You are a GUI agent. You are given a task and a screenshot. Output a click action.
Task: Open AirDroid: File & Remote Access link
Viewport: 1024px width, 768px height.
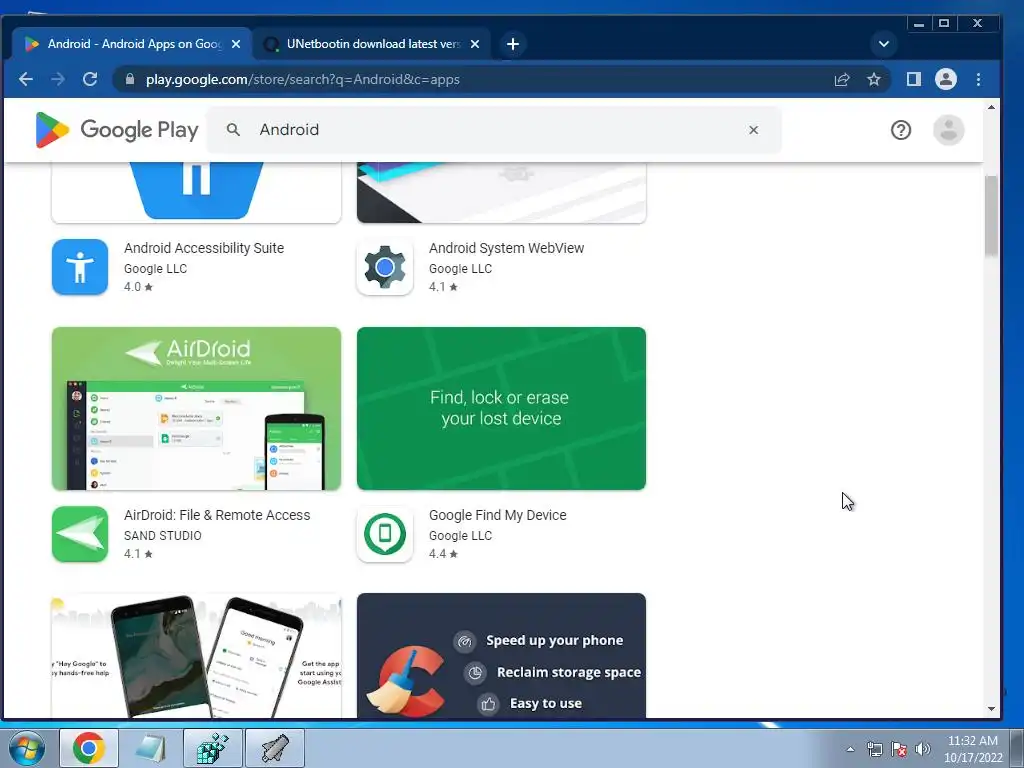click(x=217, y=515)
